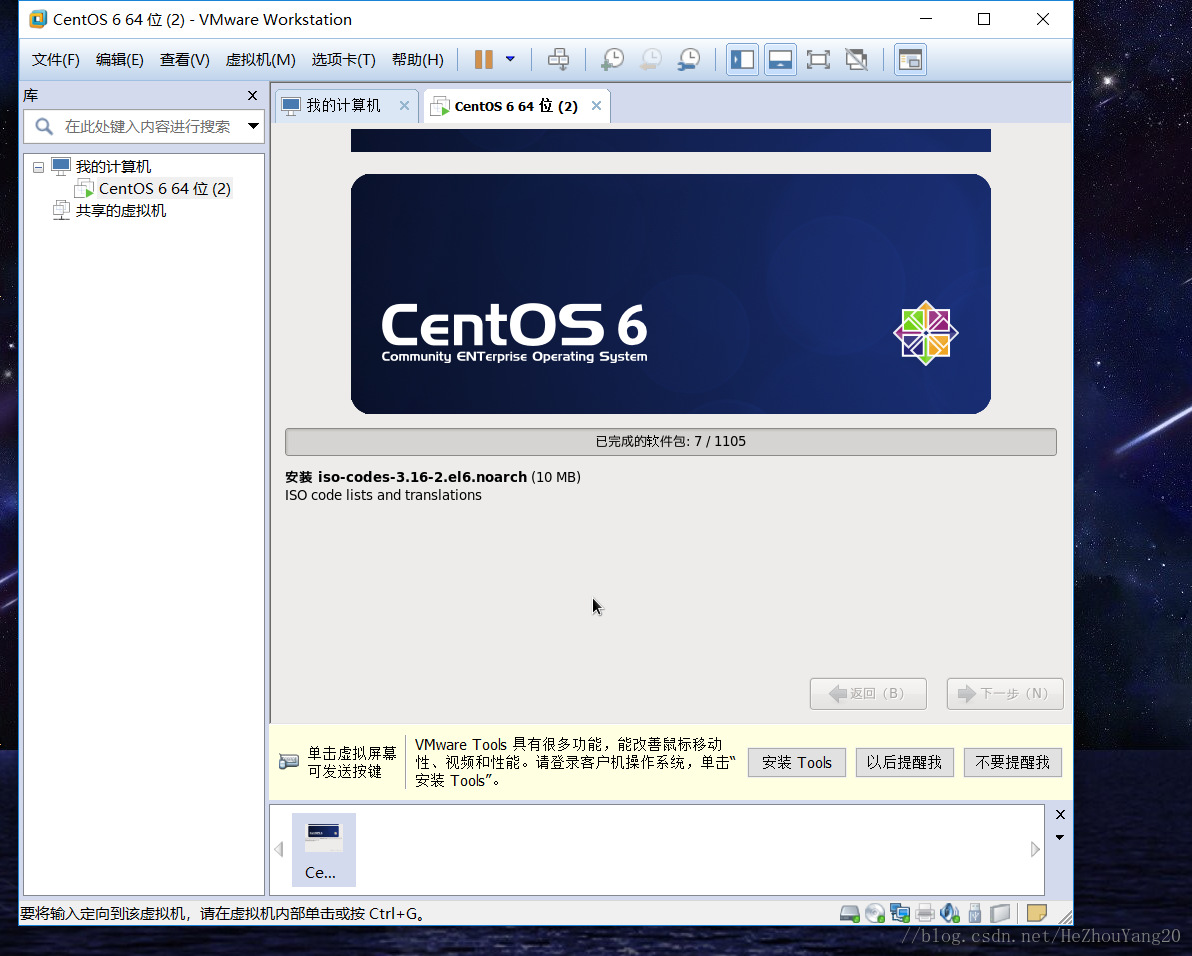Take a snapshot of this virtual machine
The height and width of the screenshot is (956, 1192).
tap(612, 59)
